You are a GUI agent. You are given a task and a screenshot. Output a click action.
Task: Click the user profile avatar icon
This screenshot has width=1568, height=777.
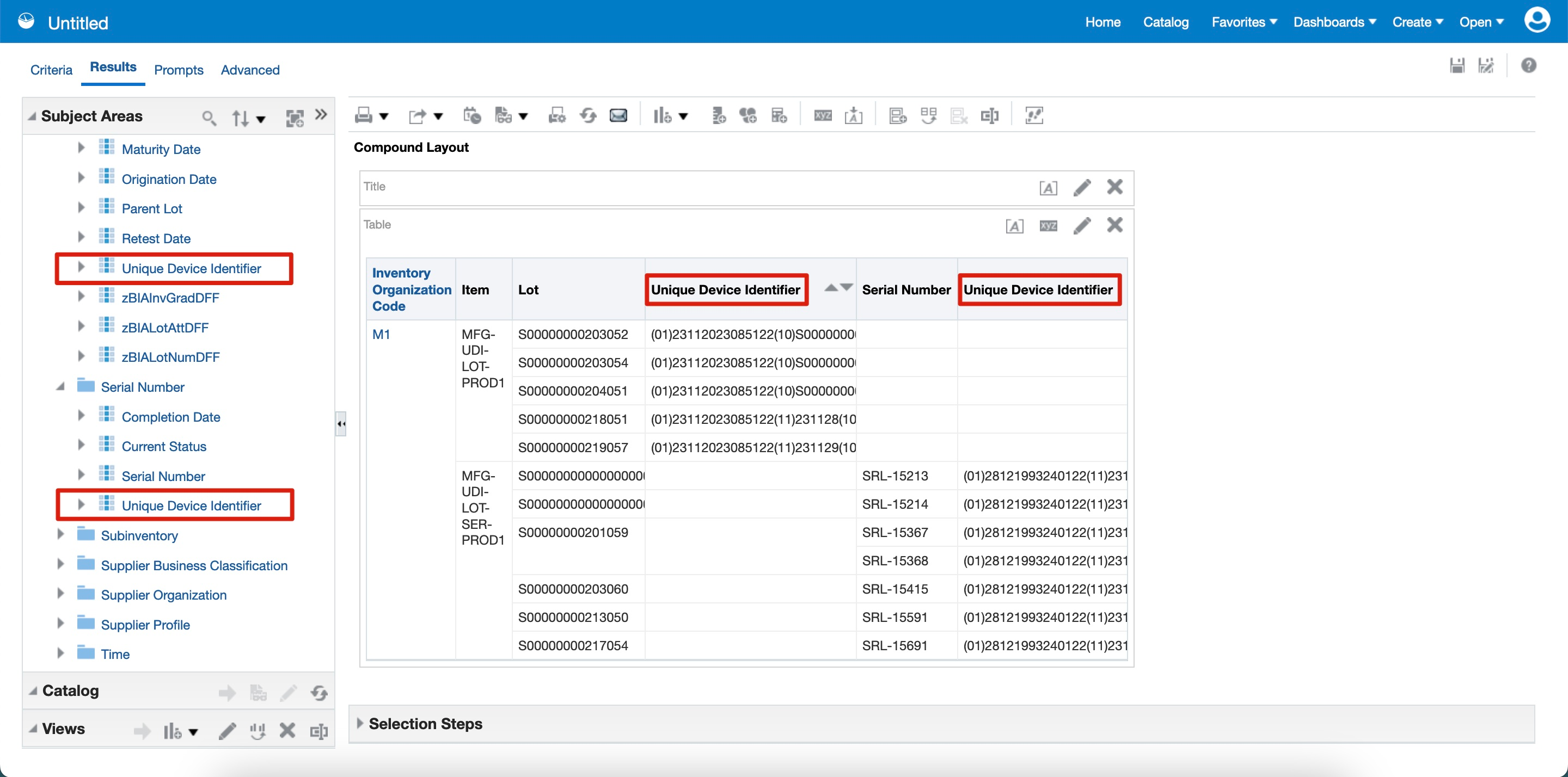1536,21
